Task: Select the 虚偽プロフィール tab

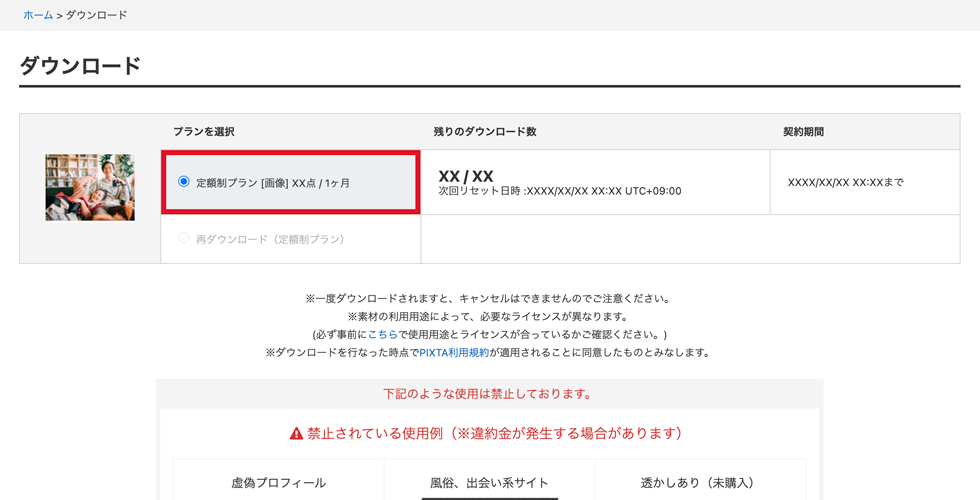Action: (x=279, y=482)
